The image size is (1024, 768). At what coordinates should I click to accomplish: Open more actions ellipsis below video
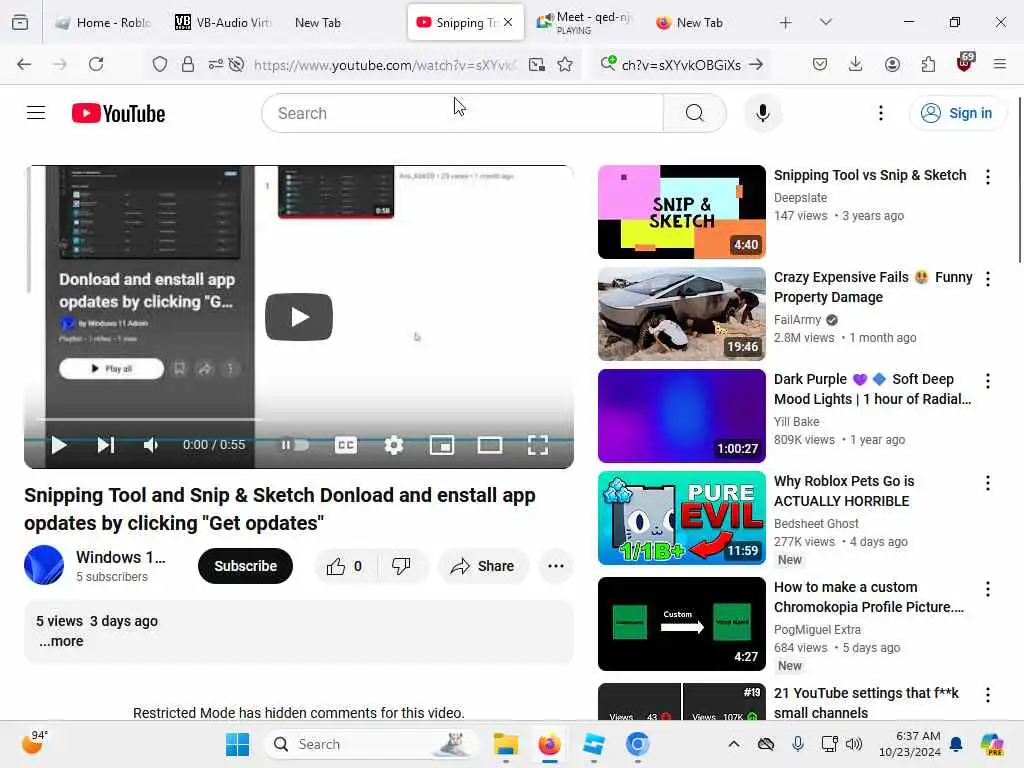click(x=556, y=566)
